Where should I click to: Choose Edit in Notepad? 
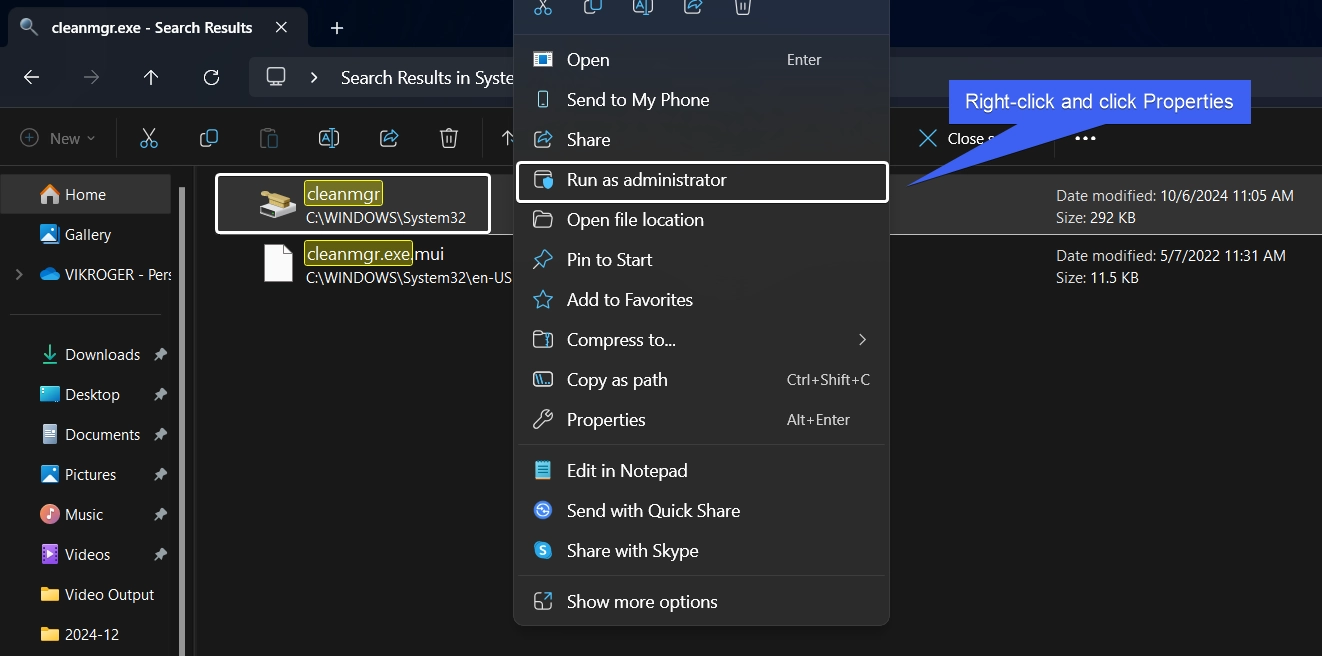coord(700,471)
